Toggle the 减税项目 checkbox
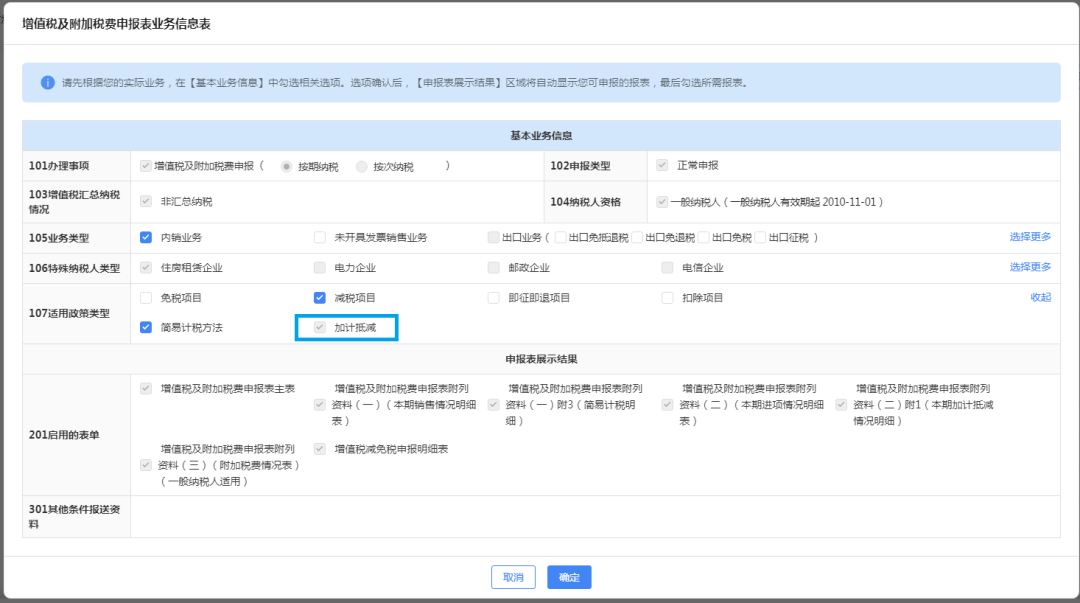 320,298
